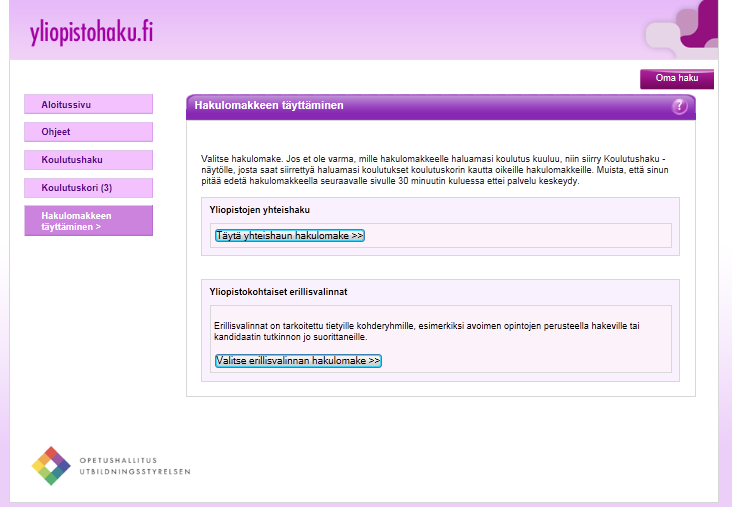Open Koulutuskori (3) in the sidebar

88,188
